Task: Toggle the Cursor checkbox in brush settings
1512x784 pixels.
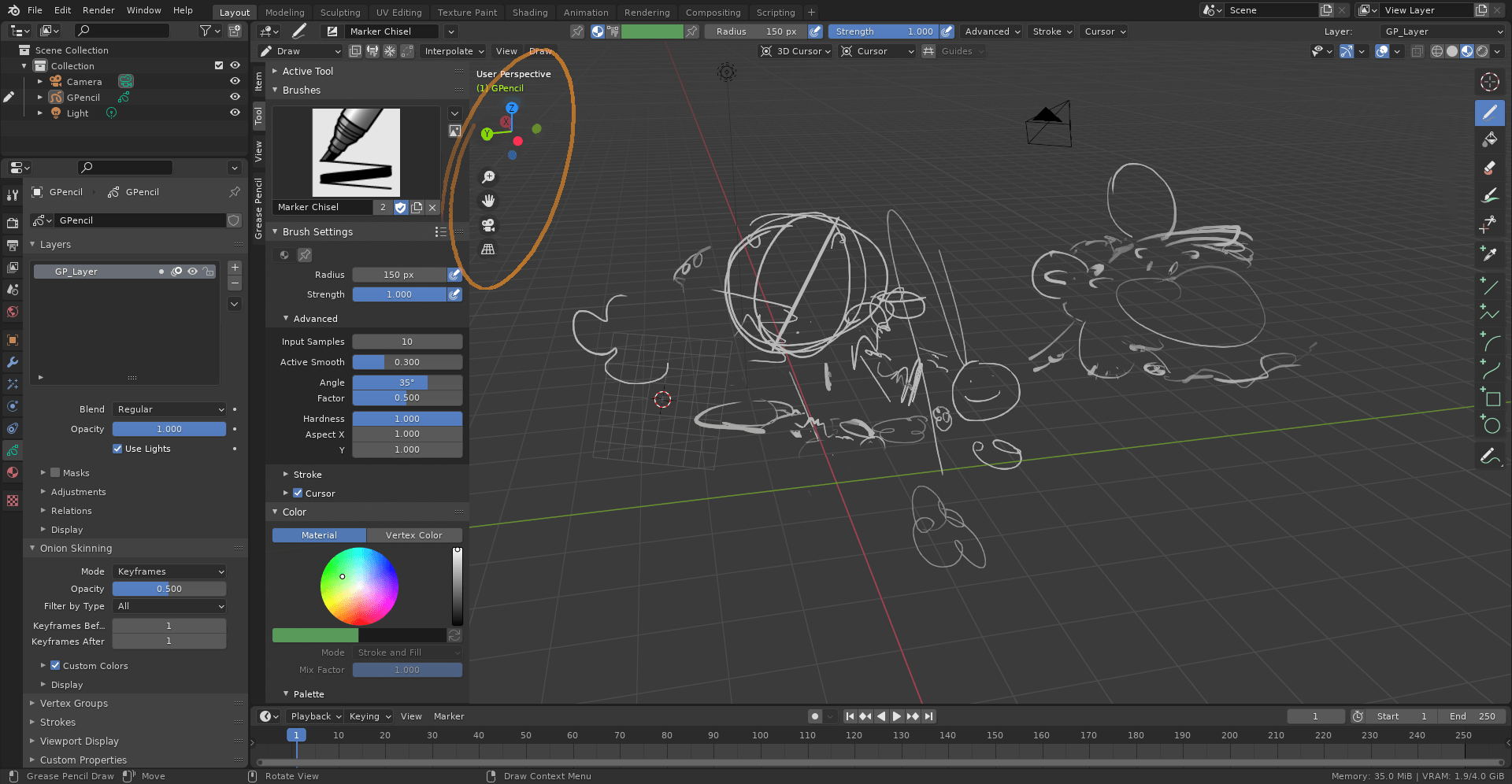Action: tap(298, 494)
